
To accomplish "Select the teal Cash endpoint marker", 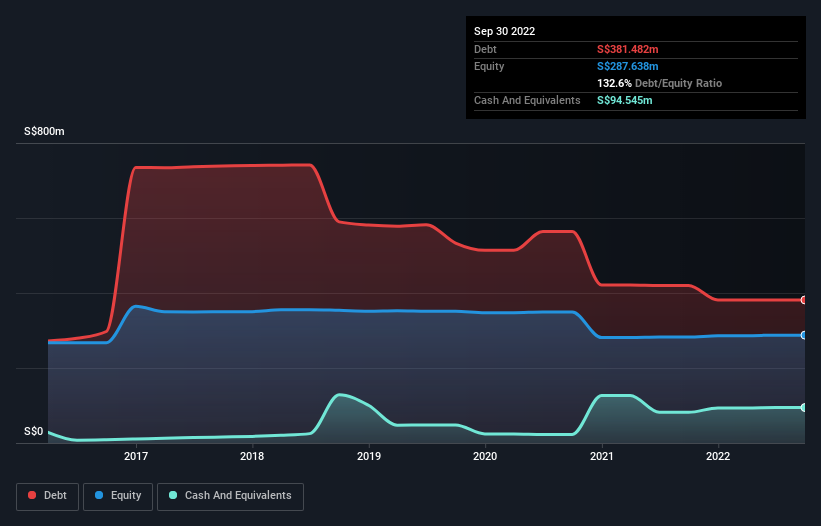I will pyautogui.click(x=804, y=407).
